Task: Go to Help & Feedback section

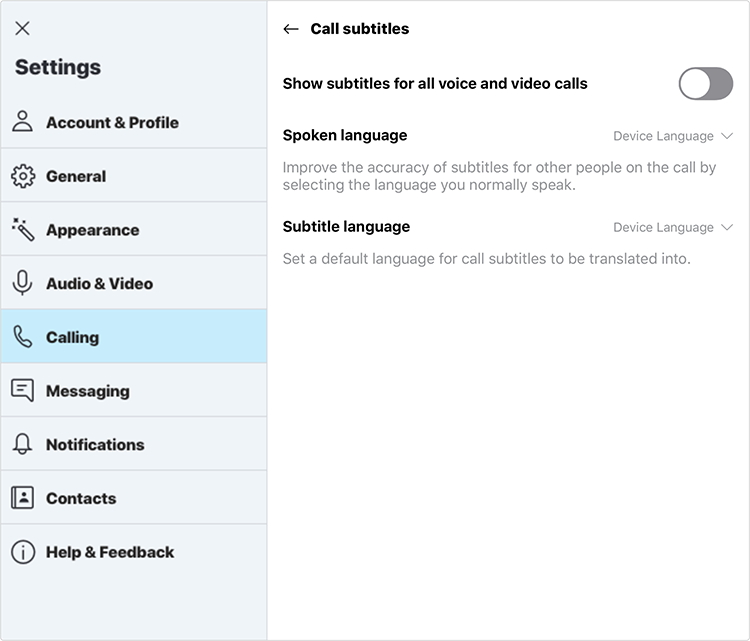Action: pyautogui.click(x=110, y=552)
